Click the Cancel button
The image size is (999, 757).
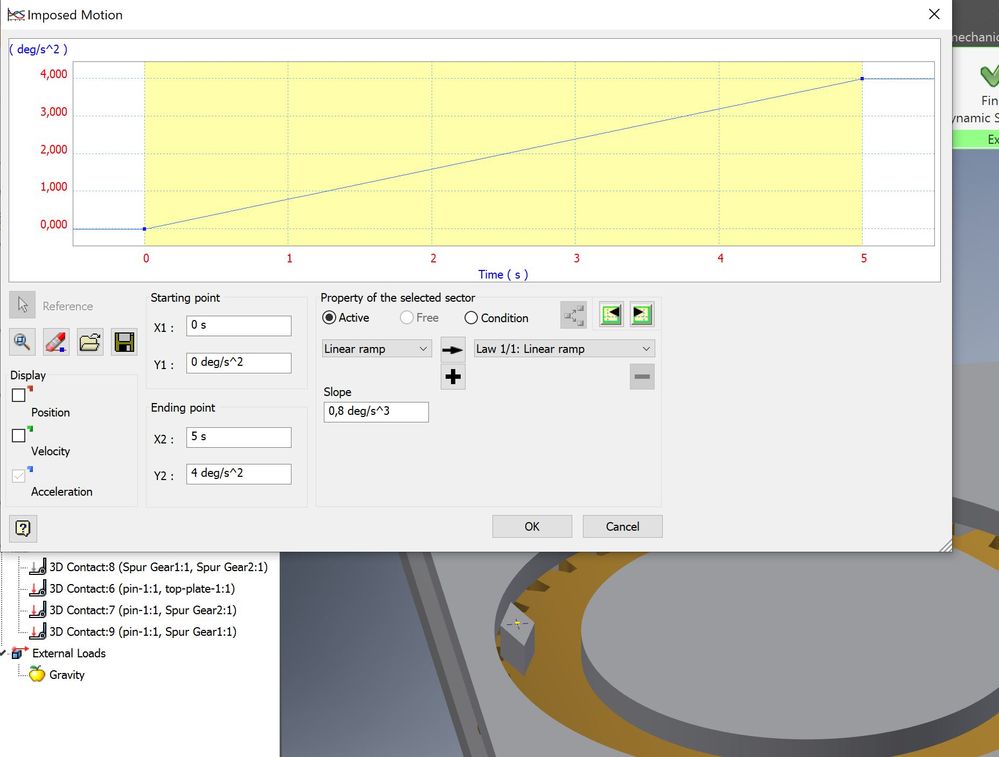coord(622,526)
